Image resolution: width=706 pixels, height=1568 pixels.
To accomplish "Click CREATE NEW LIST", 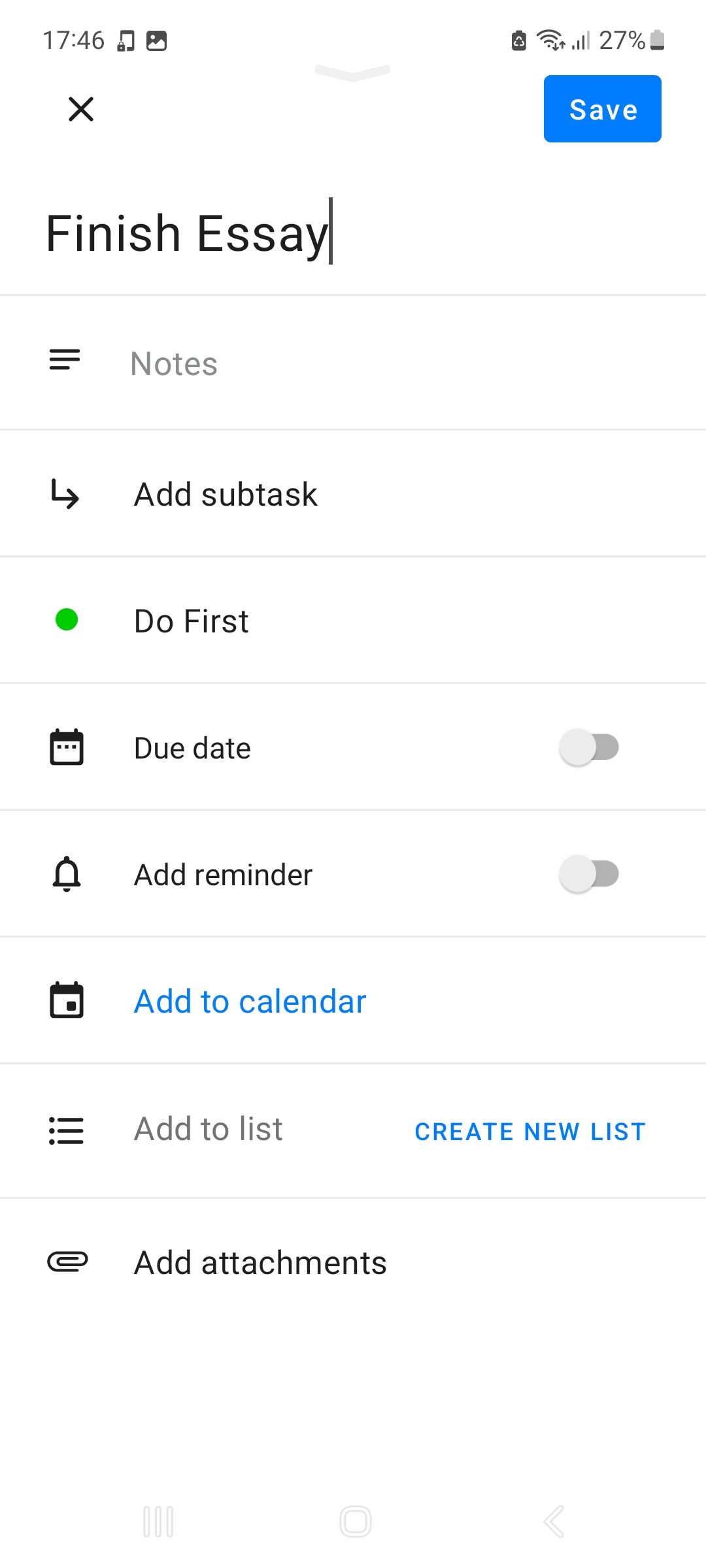I will pyautogui.click(x=530, y=1132).
